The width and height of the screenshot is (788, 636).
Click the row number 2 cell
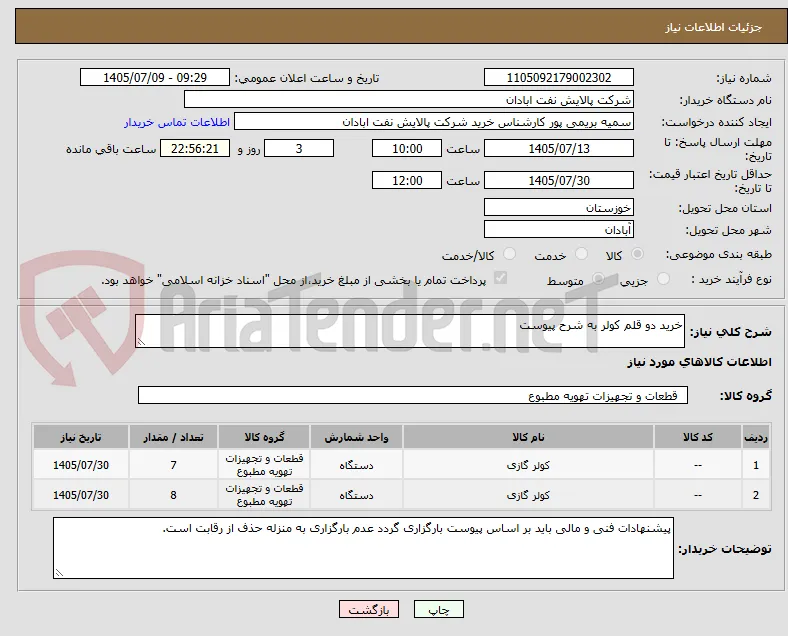(x=756, y=495)
